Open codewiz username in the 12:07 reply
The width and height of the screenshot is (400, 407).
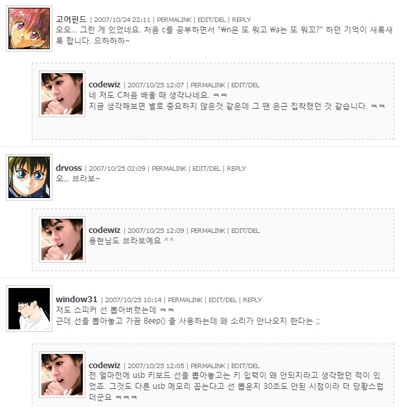pos(104,85)
